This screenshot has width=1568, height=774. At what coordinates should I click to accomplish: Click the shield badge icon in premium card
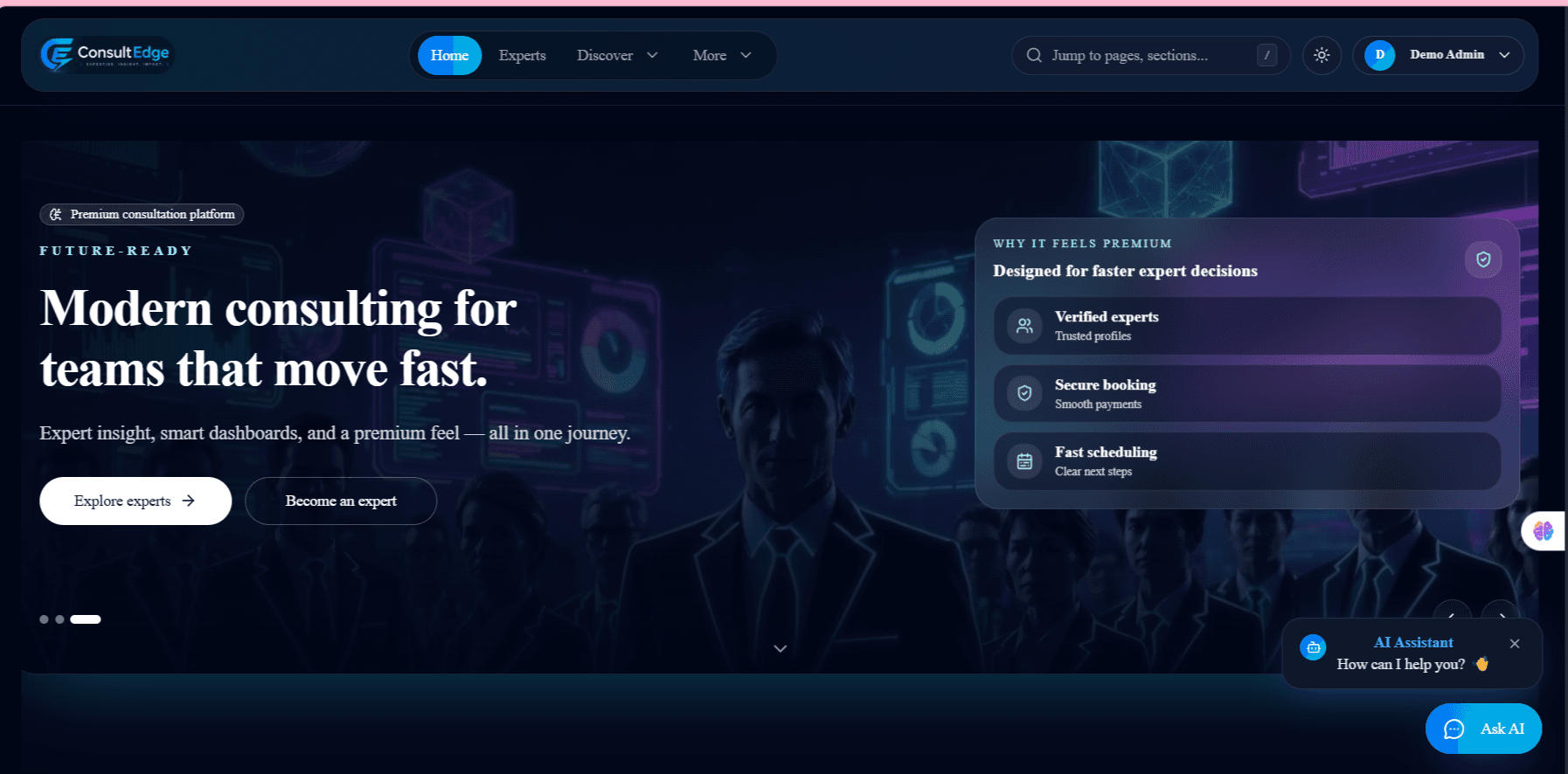(x=1483, y=259)
